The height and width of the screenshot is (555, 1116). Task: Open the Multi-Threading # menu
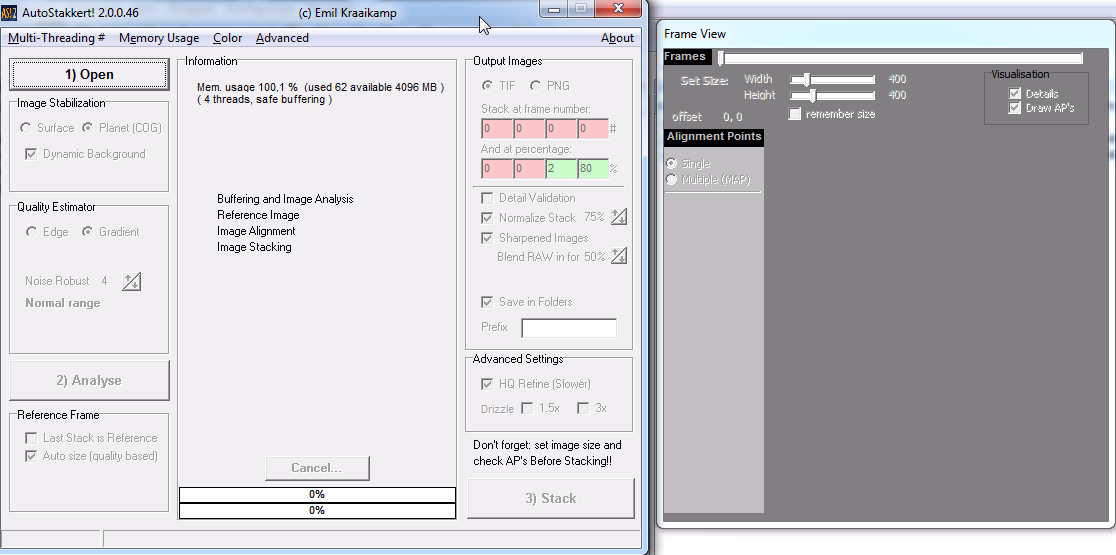pyautogui.click(x=57, y=38)
